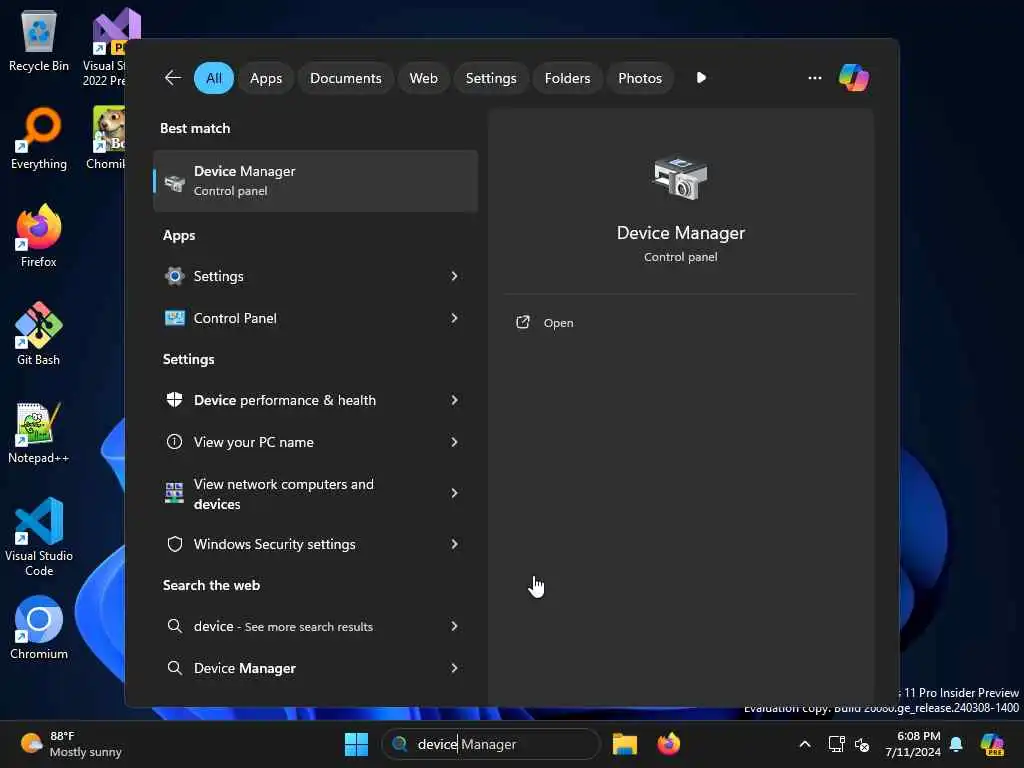The image size is (1024, 768).
Task: Open Firefox desktop shortcut
Action: click(x=39, y=235)
